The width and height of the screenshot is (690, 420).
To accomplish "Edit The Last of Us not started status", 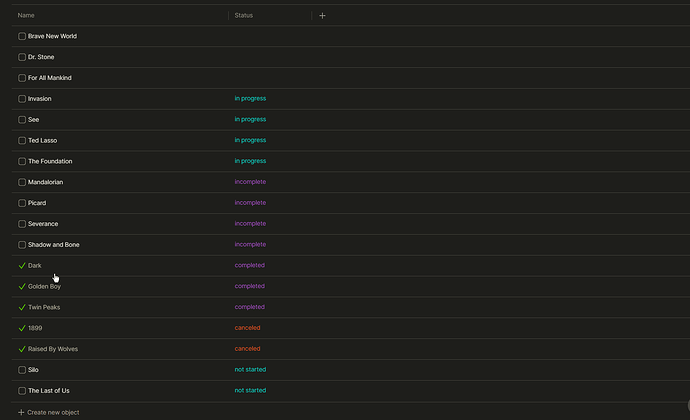I will (250, 391).
